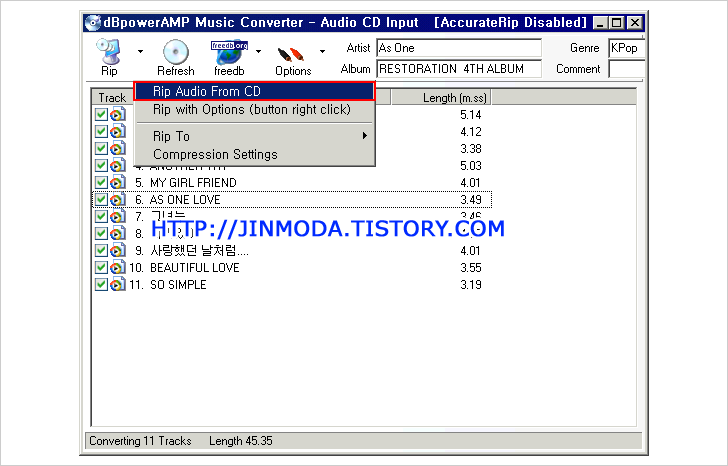728x466 pixels.
Task: Uncheck the 4.12 length track checkbox
Action: [101, 131]
